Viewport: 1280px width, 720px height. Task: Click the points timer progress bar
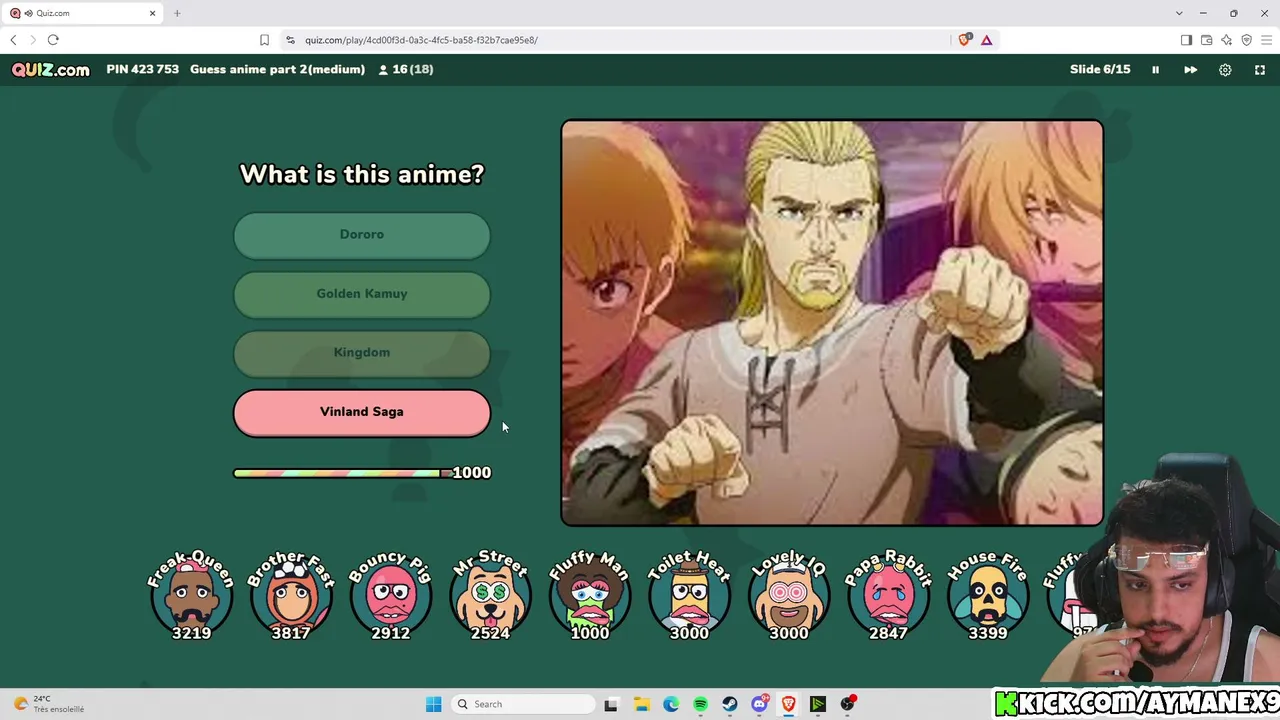342,473
